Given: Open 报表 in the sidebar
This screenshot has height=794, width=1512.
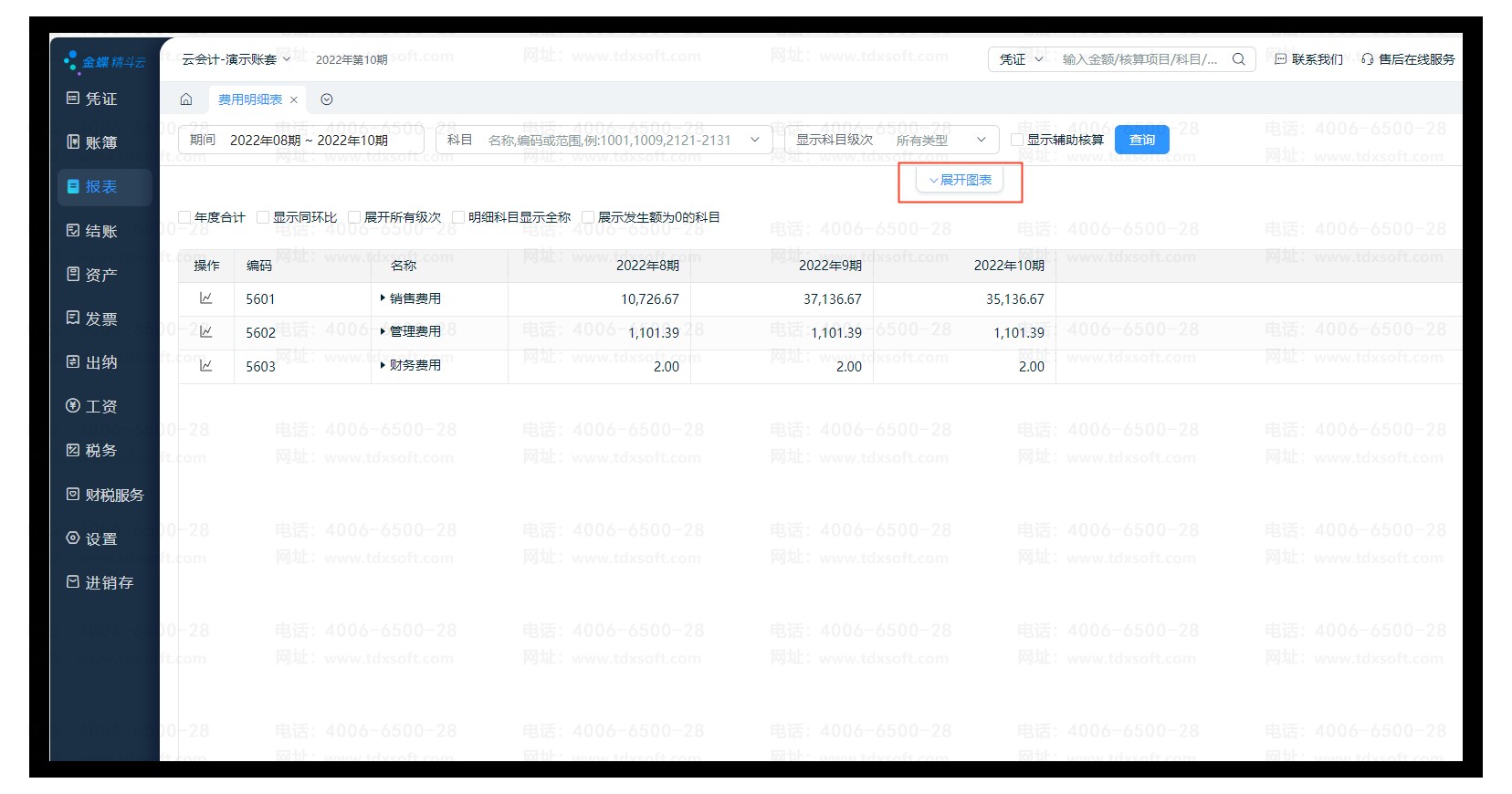Looking at the screenshot, I should [100, 187].
